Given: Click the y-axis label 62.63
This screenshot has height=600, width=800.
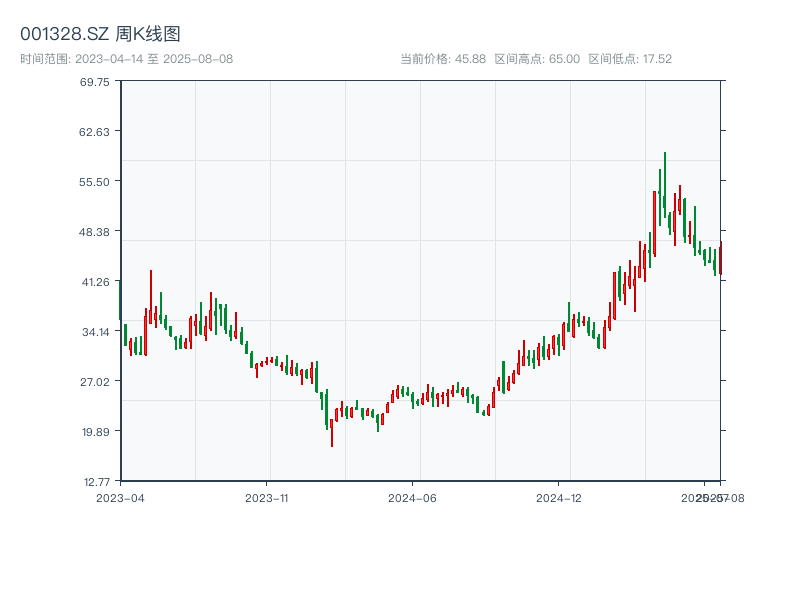Looking at the screenshot, I should point(94,132).
